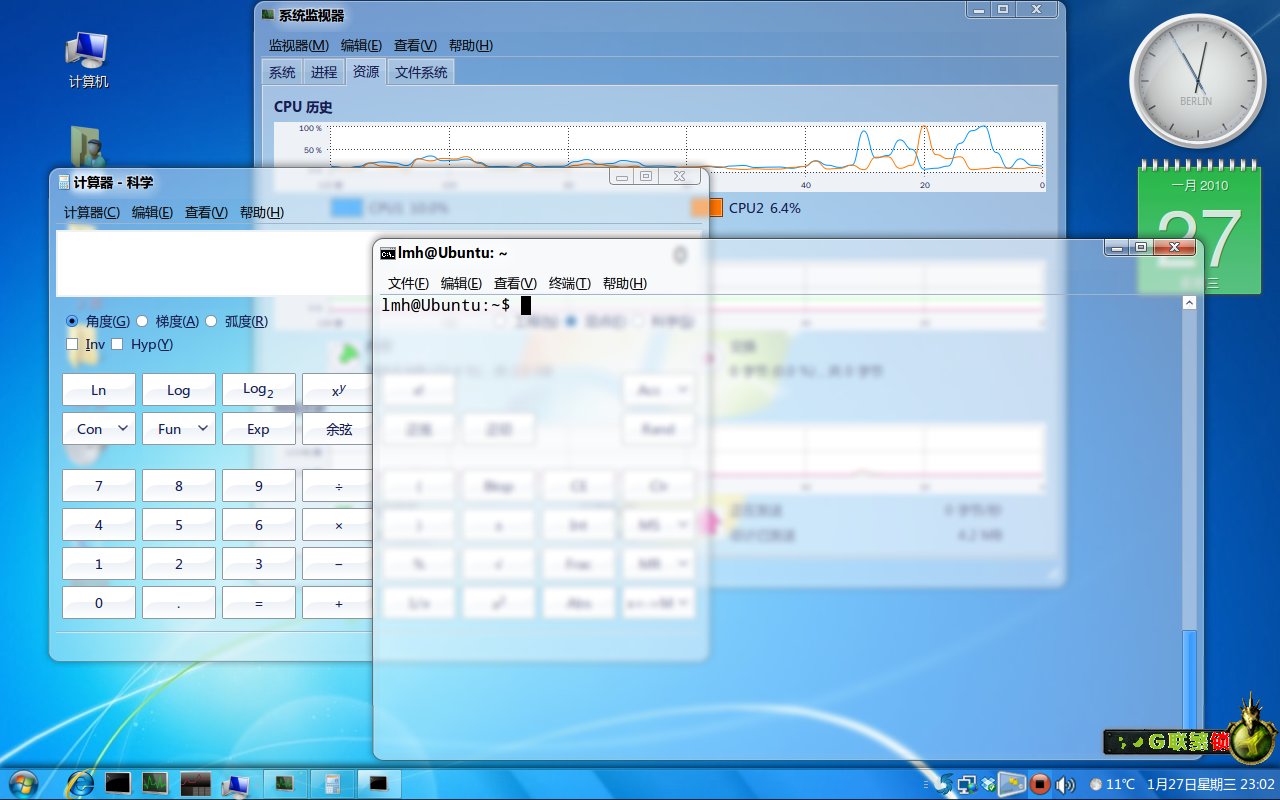
Task: Select the 角度(G) radio button
Action: pyautogui.click(x=72, y=321)
